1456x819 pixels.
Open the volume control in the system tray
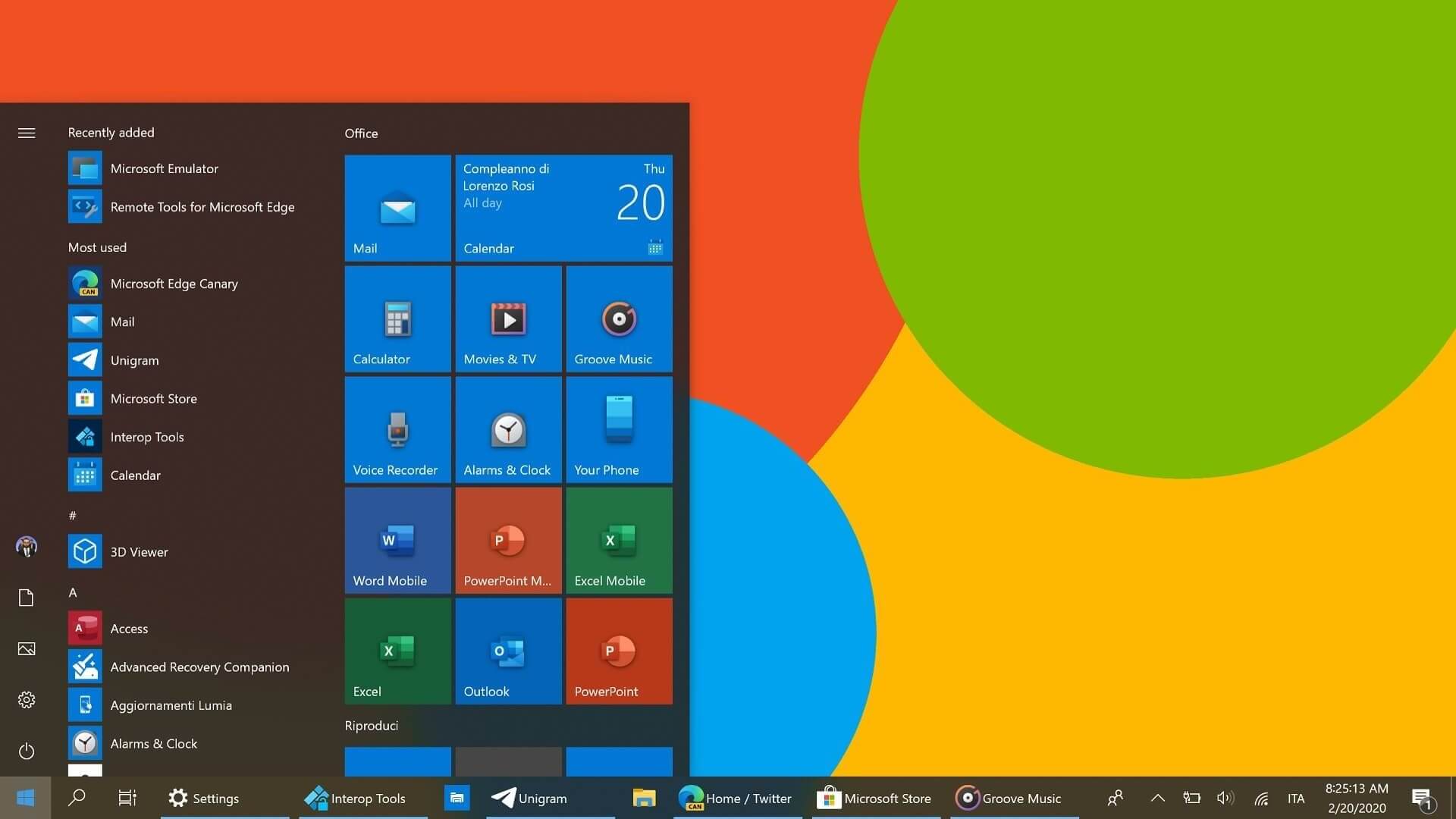1225,798
